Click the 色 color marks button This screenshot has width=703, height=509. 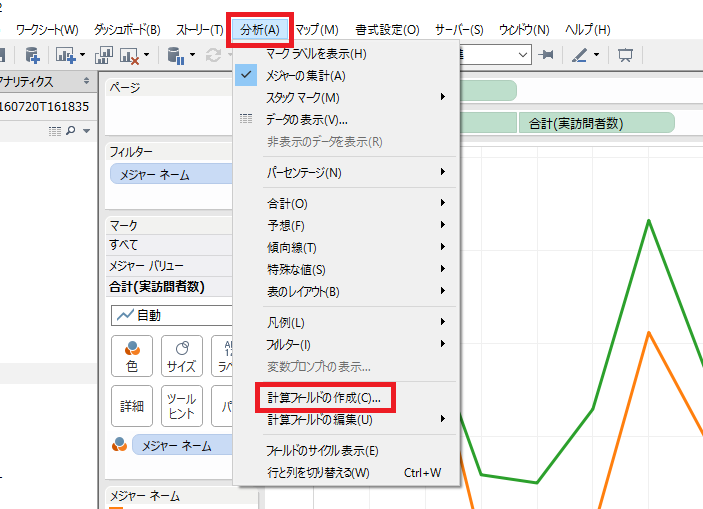132,356
